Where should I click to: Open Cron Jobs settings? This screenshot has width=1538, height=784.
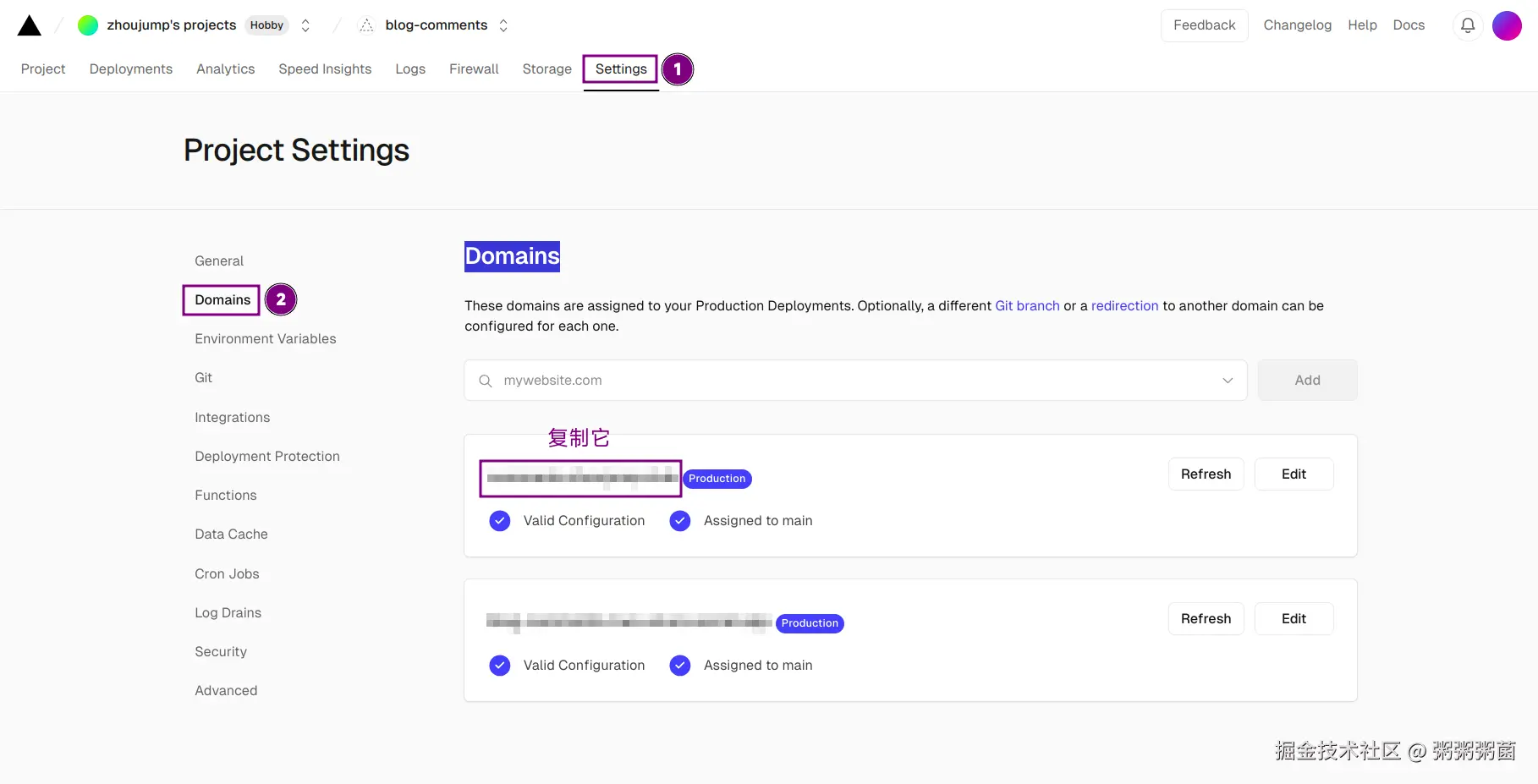227,574
